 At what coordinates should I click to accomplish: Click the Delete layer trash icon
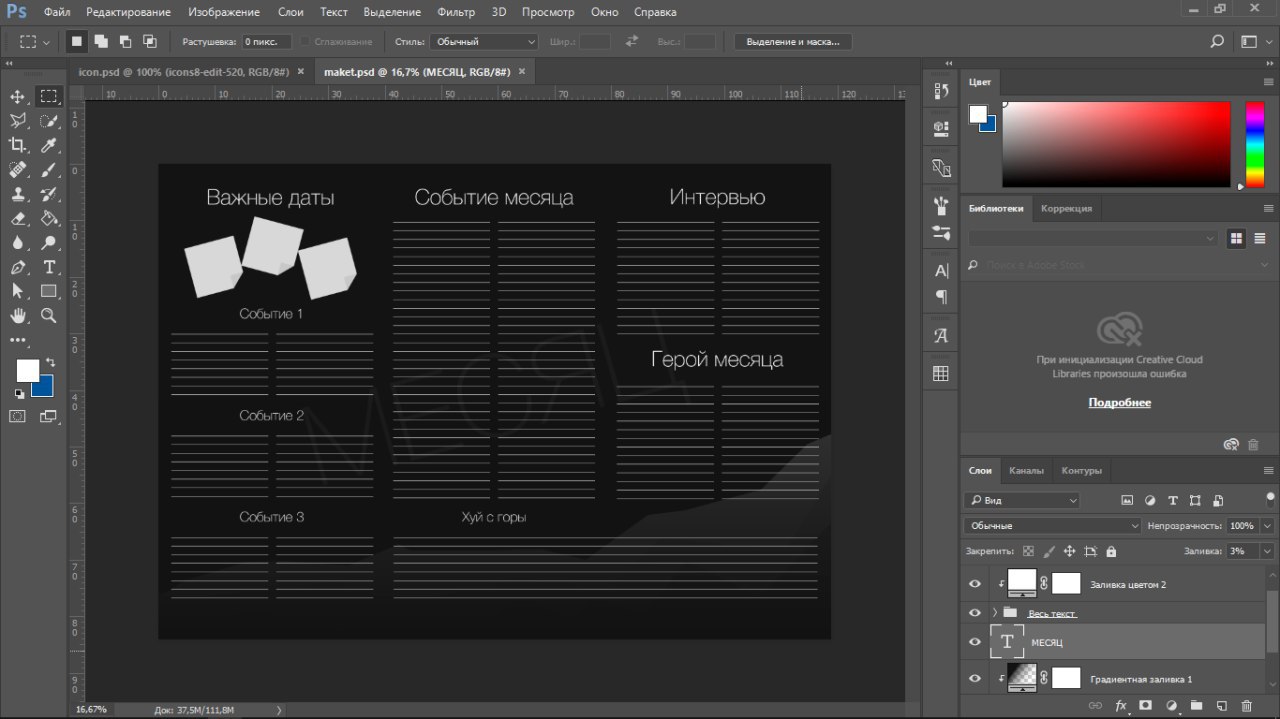[x=1246, y=706]
